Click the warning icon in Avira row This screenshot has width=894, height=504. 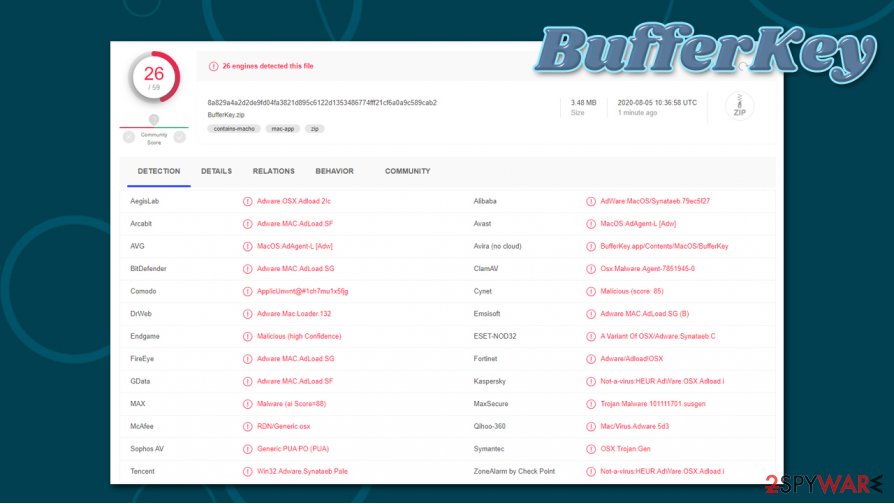point(591,246)
